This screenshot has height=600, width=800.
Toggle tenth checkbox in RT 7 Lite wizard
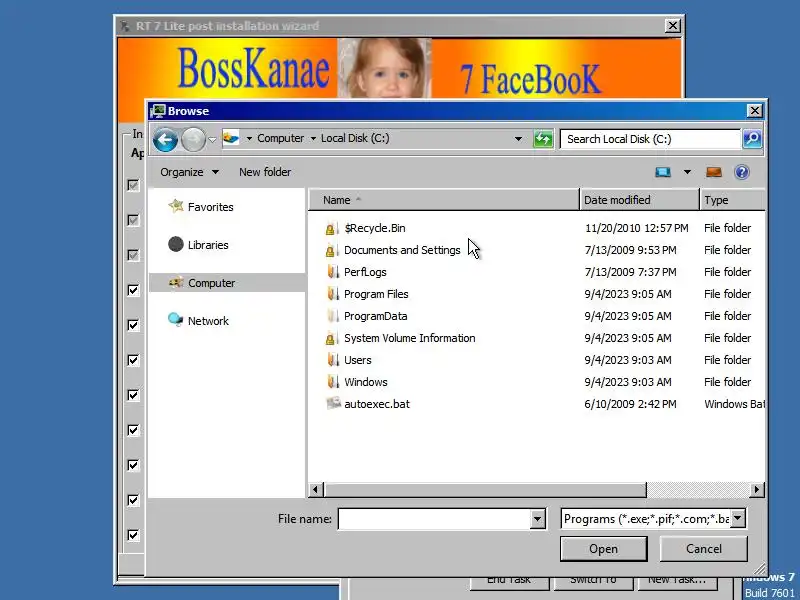click(x=133, y=500)
